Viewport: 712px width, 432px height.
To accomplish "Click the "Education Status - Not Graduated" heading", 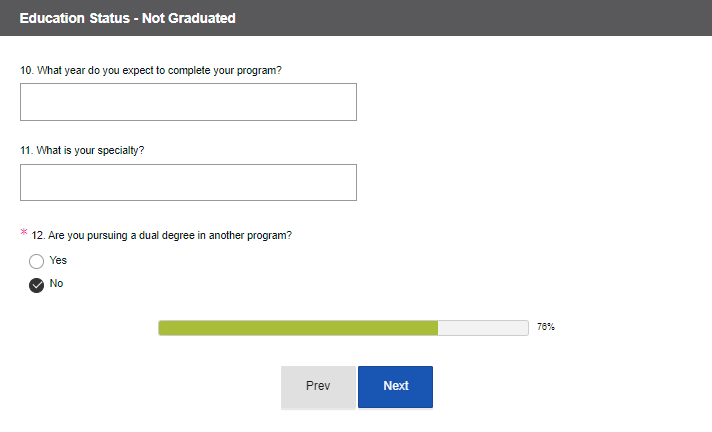I will (128, 18).
